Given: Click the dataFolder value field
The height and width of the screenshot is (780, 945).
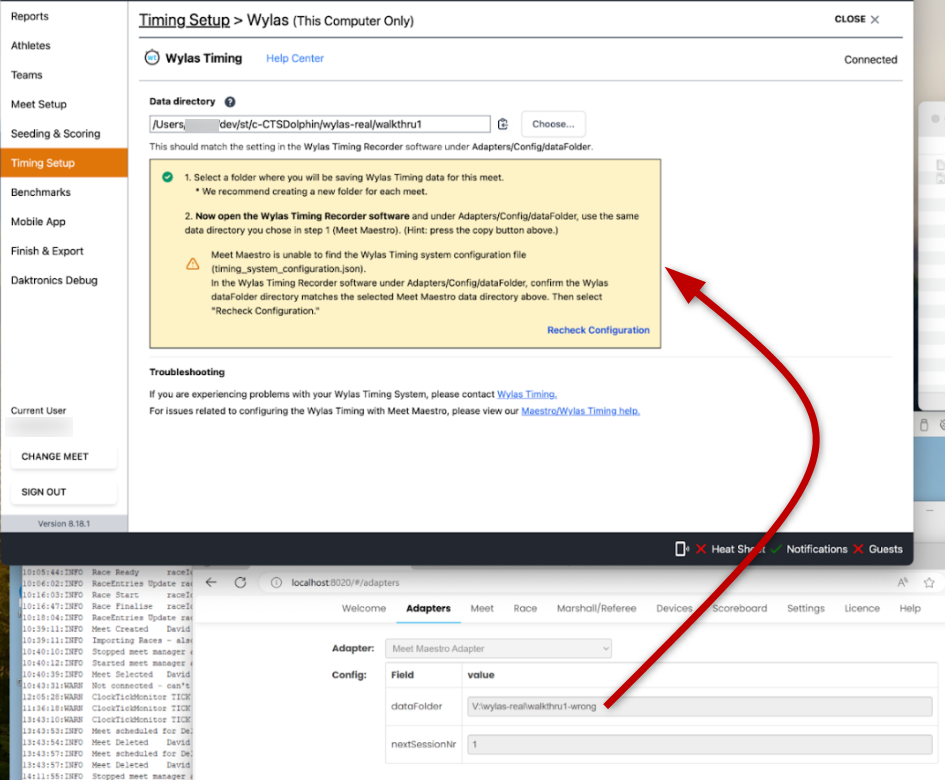Looking at the screenshot, I should (700, 706).
